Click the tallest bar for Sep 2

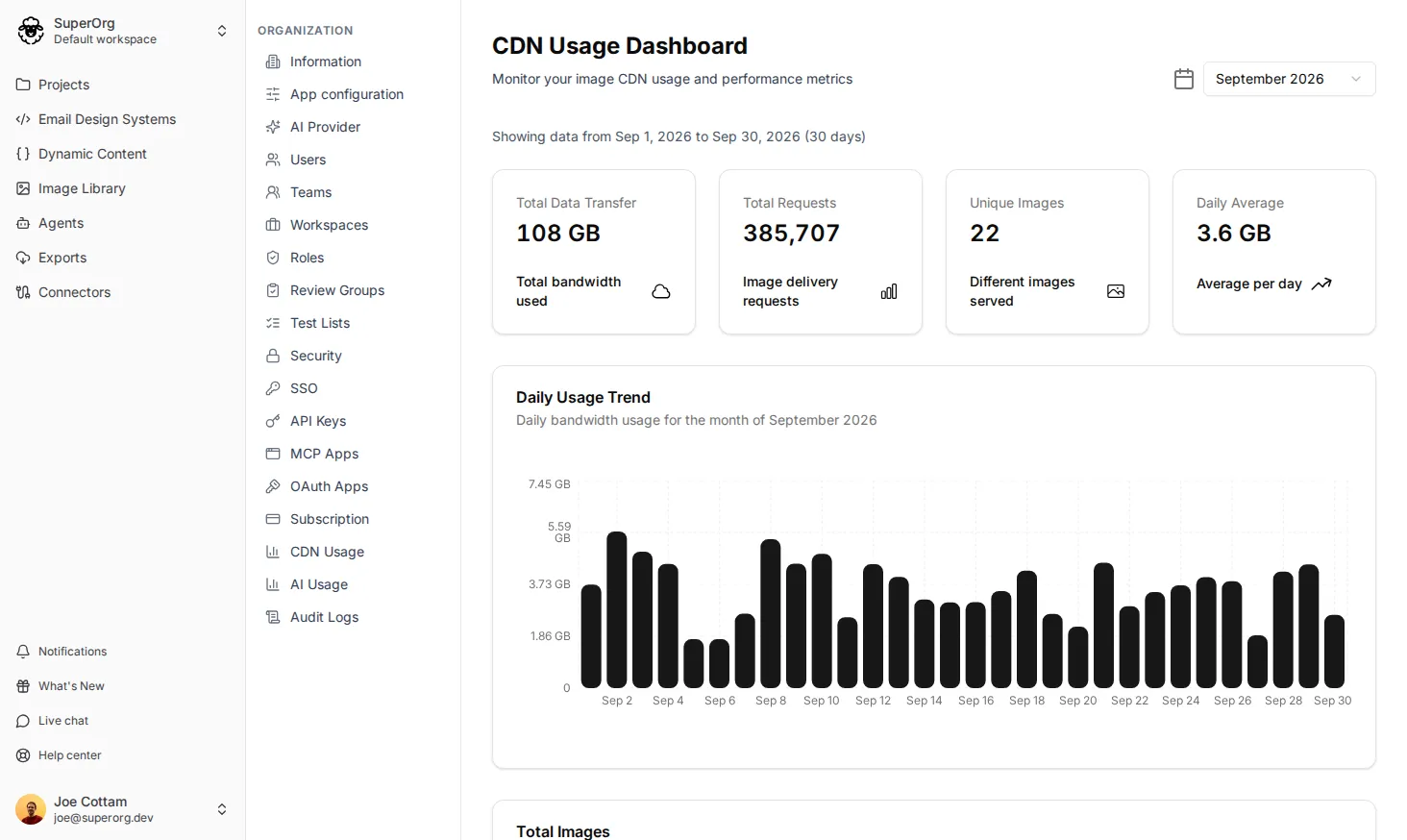coord(617,609)
